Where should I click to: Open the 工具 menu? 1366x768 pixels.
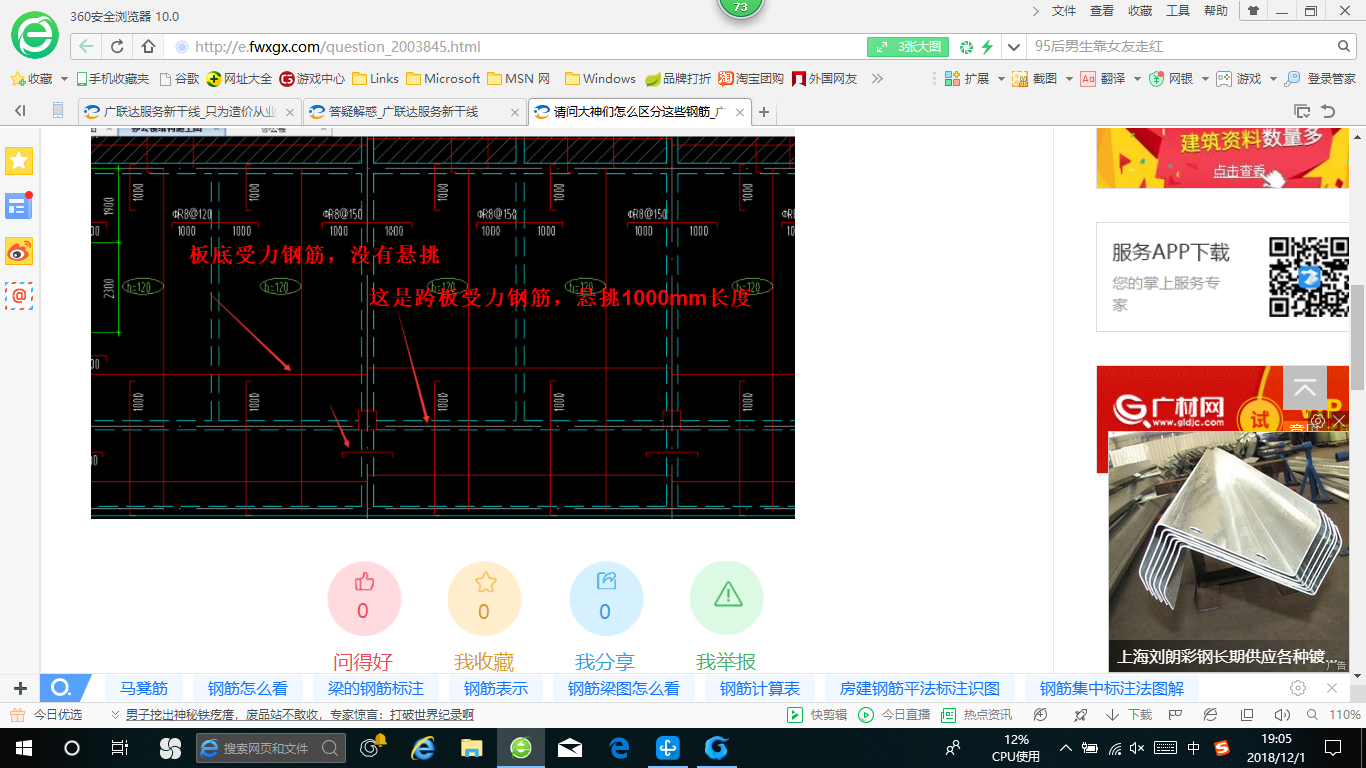click(1178, 11)
